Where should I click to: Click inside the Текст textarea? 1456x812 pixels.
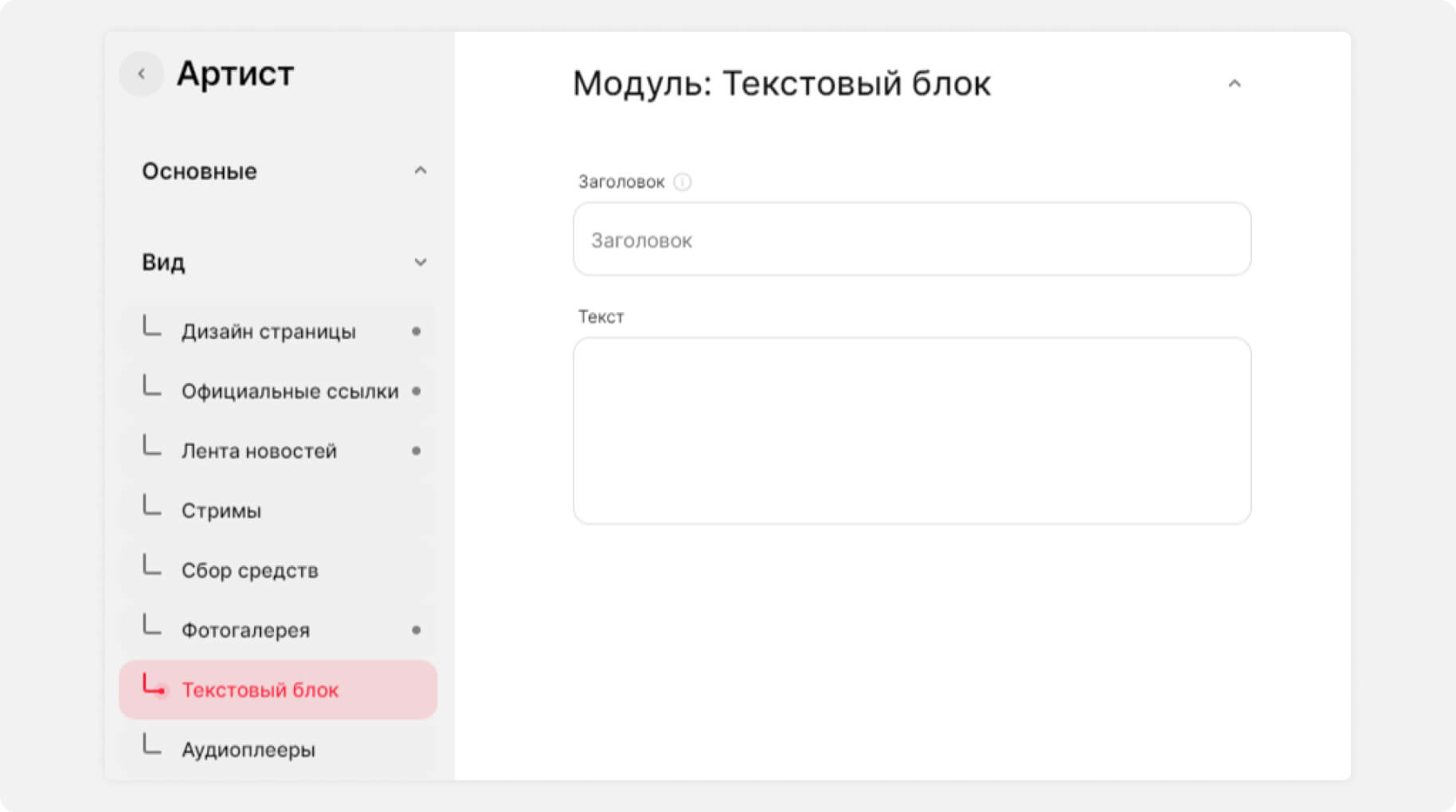(x=911, y=431)
